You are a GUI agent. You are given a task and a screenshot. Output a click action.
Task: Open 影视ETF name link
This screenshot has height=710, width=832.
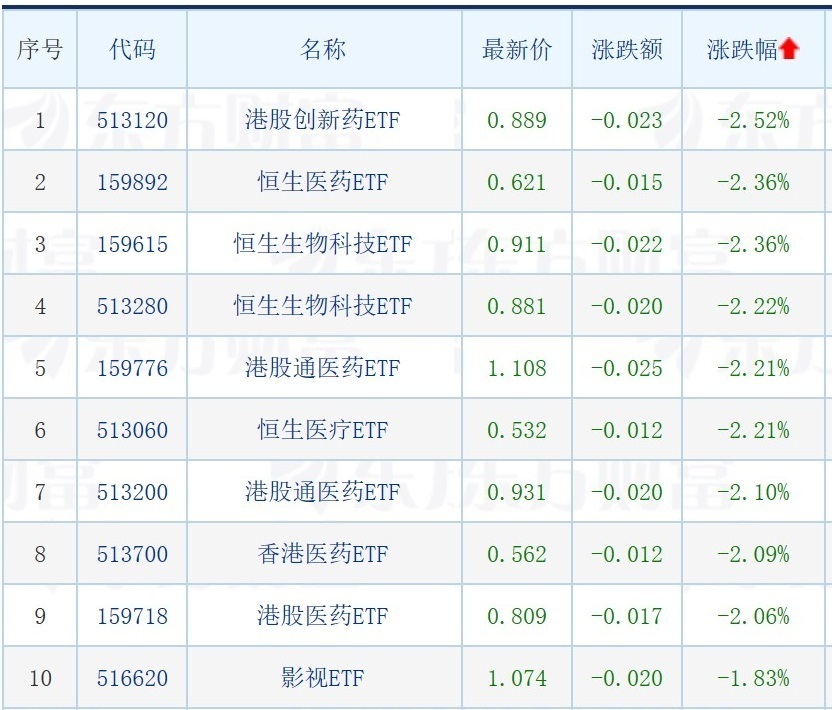[x=323, y=678]
